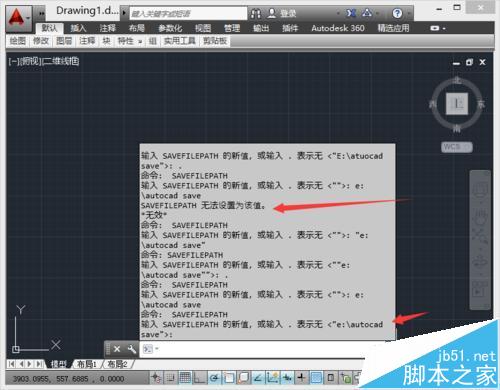Switch to 注释 ribbon tab
The width and height of the screenshot is (500, 390).
107,28
